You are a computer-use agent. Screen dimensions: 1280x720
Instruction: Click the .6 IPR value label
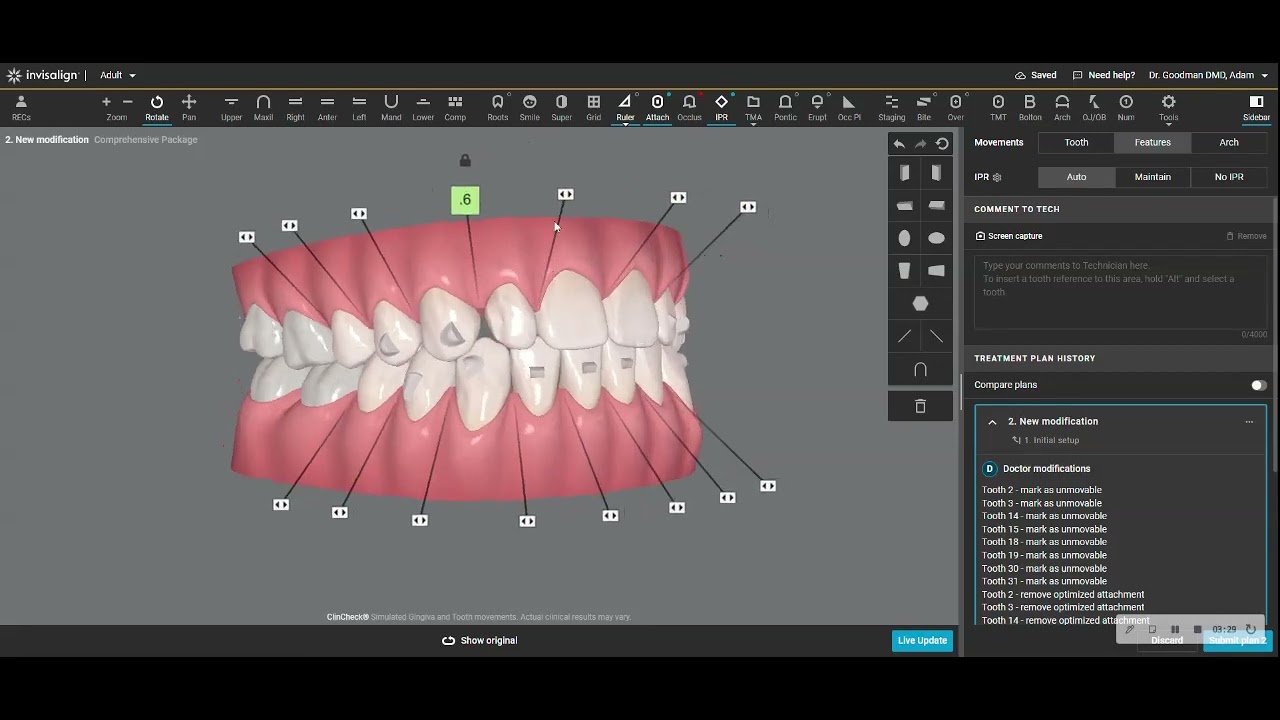(465, 200)
